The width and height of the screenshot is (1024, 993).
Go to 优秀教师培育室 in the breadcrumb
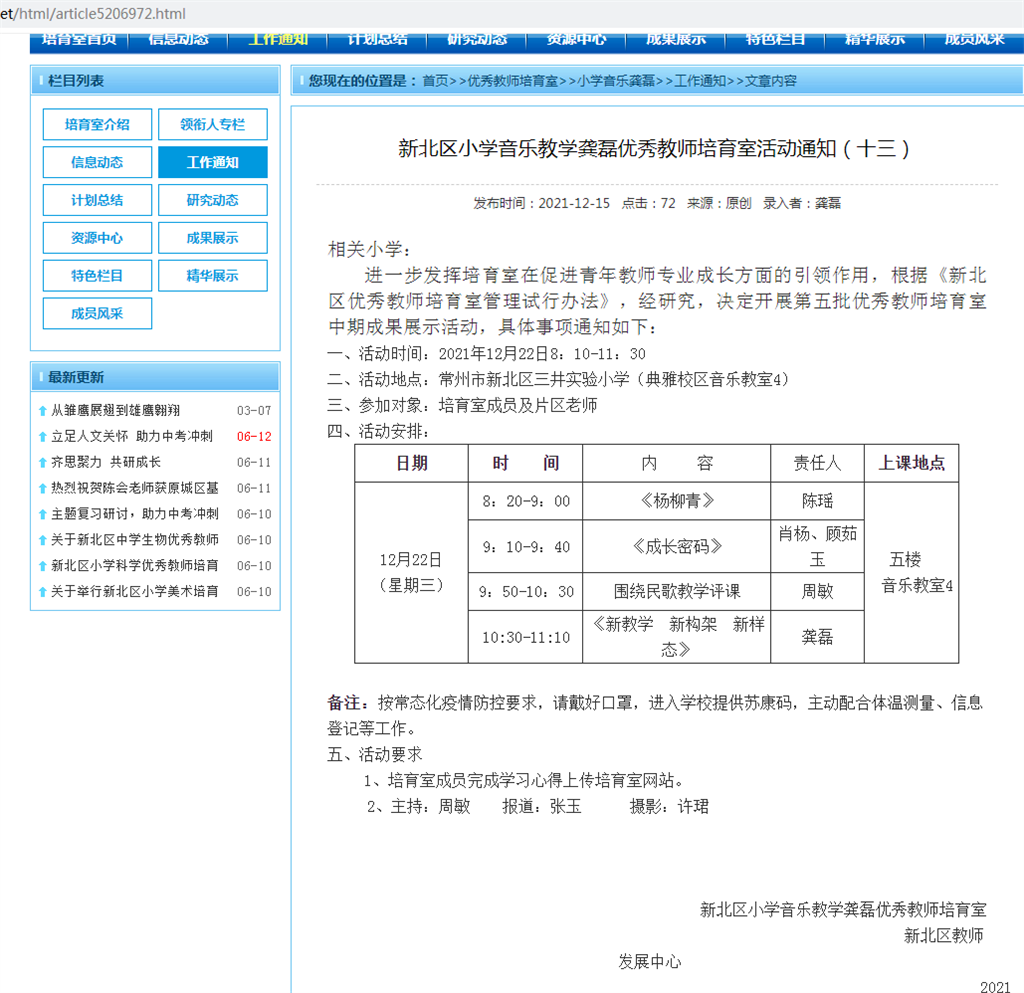pos(513,81)
